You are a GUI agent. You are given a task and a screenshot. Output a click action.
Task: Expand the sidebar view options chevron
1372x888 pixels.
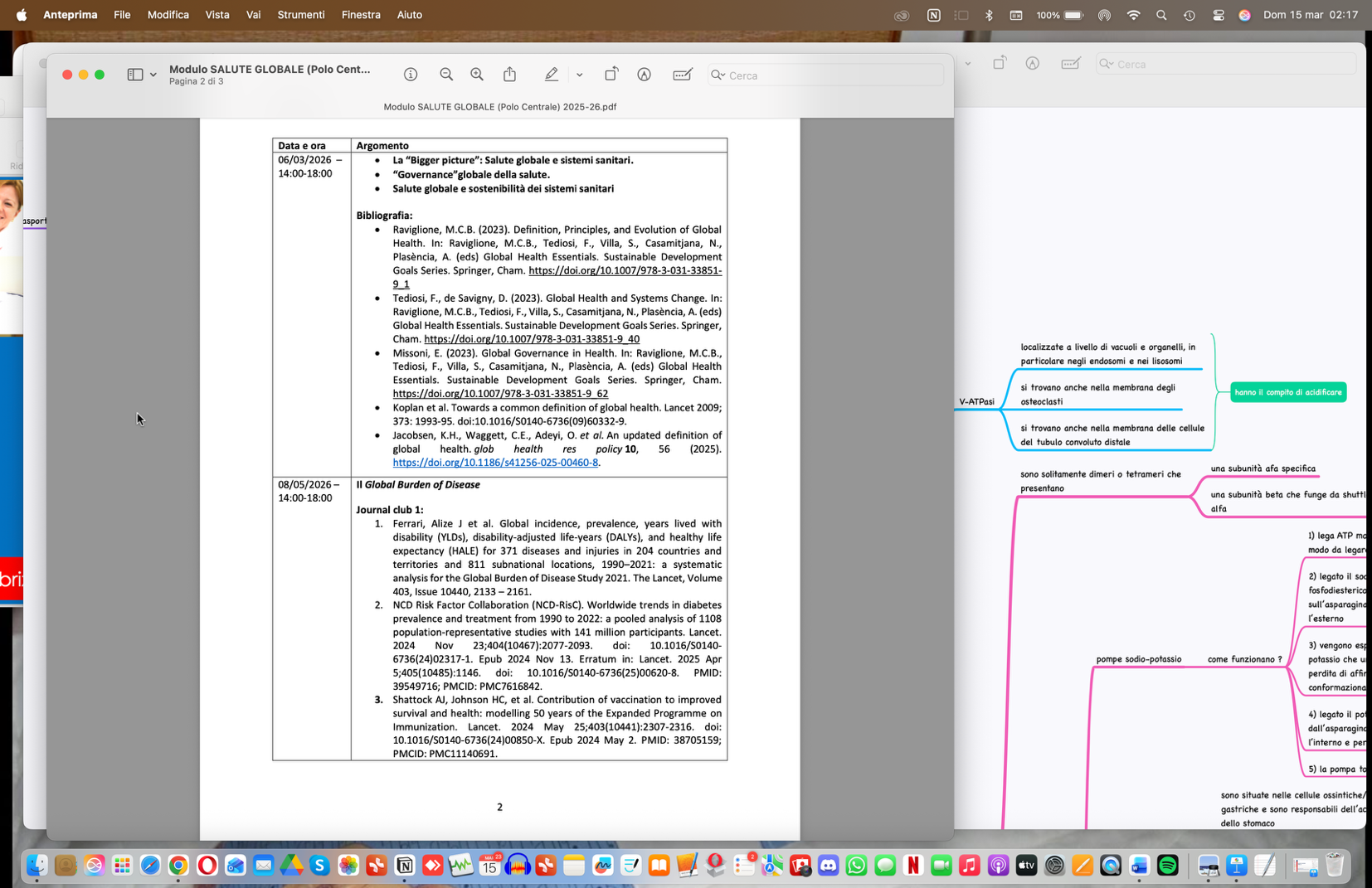coord(153,75)
